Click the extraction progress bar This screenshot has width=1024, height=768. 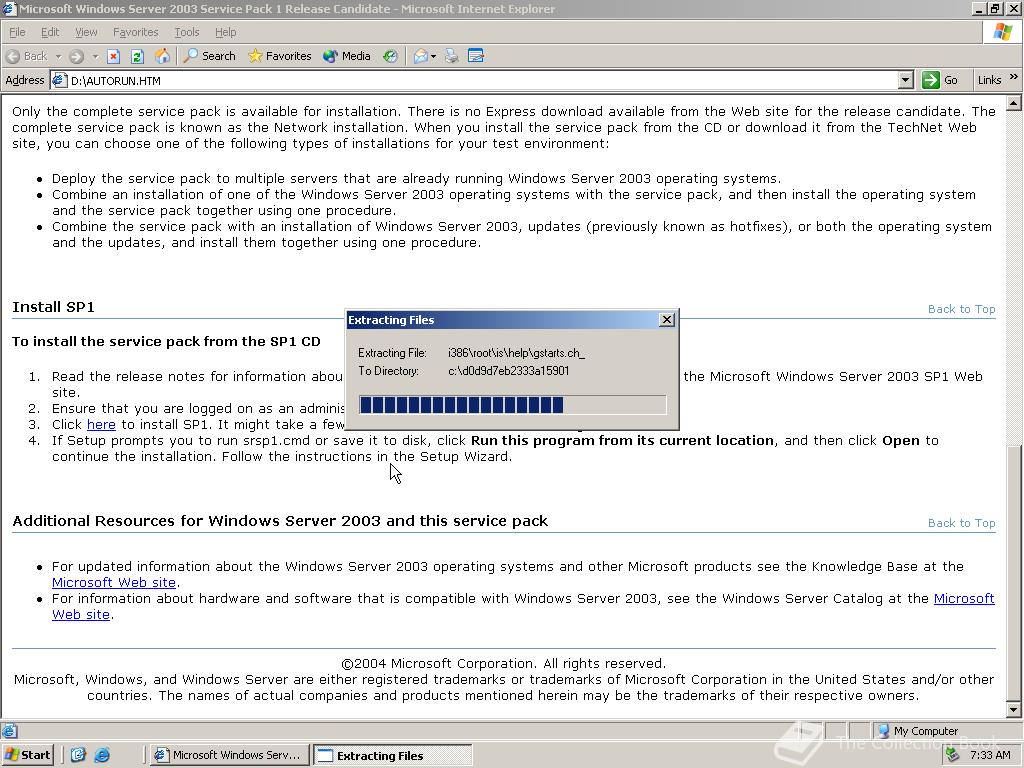[513, 405]
